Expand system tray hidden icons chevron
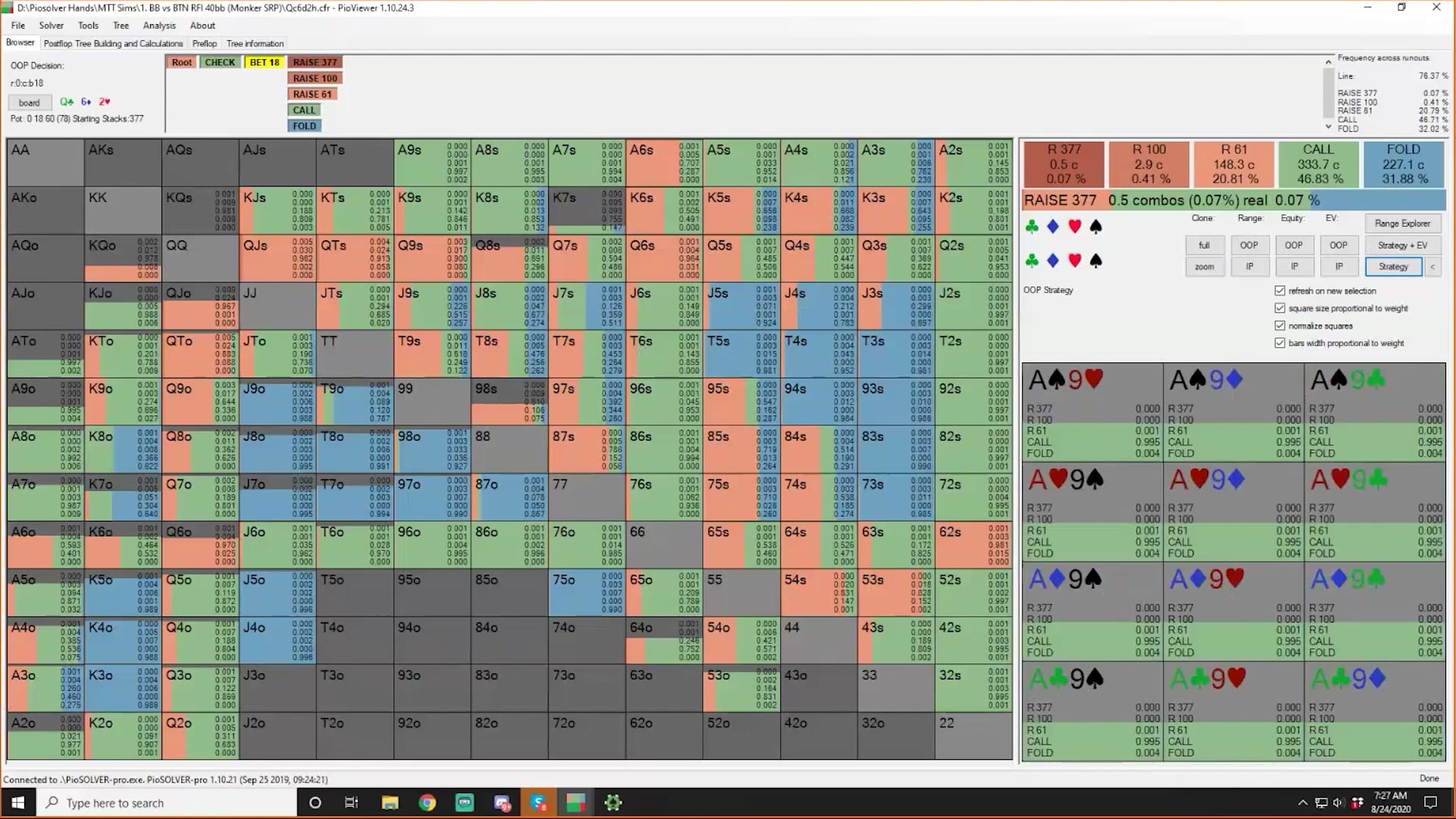The image size is (1456, 819). (1302, 802)
